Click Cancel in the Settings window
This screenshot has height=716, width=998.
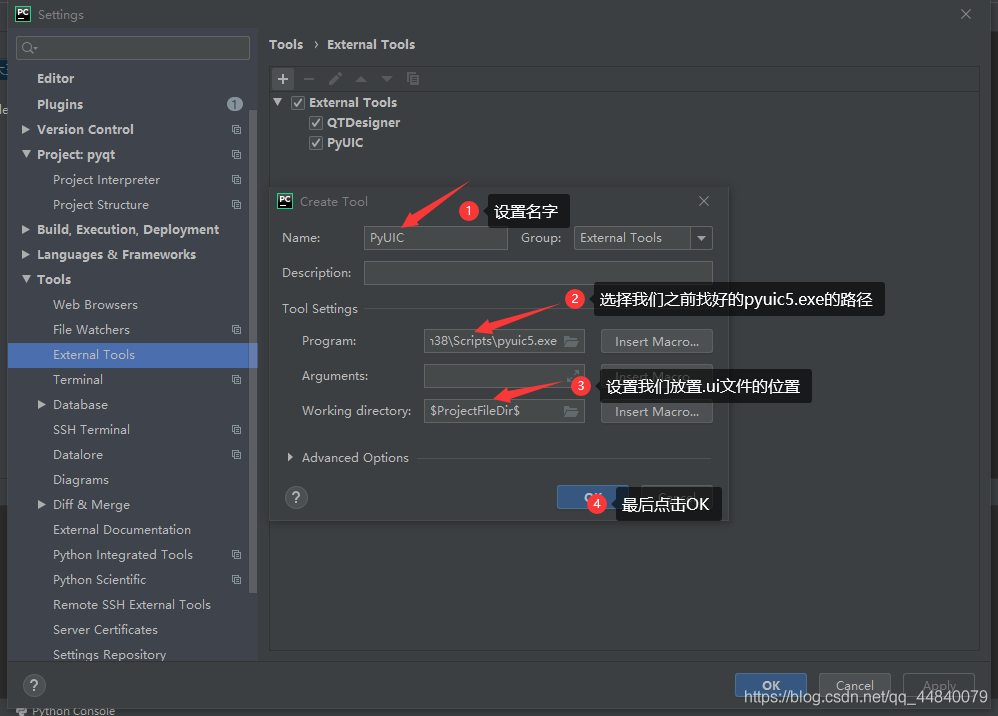(x=854, y=685)
